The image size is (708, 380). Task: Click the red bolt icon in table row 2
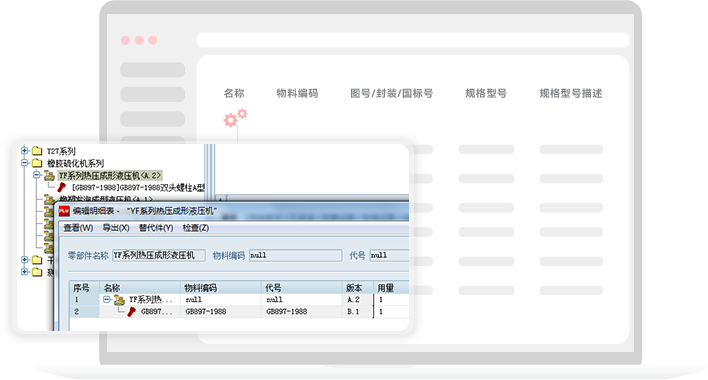(131, 311)
